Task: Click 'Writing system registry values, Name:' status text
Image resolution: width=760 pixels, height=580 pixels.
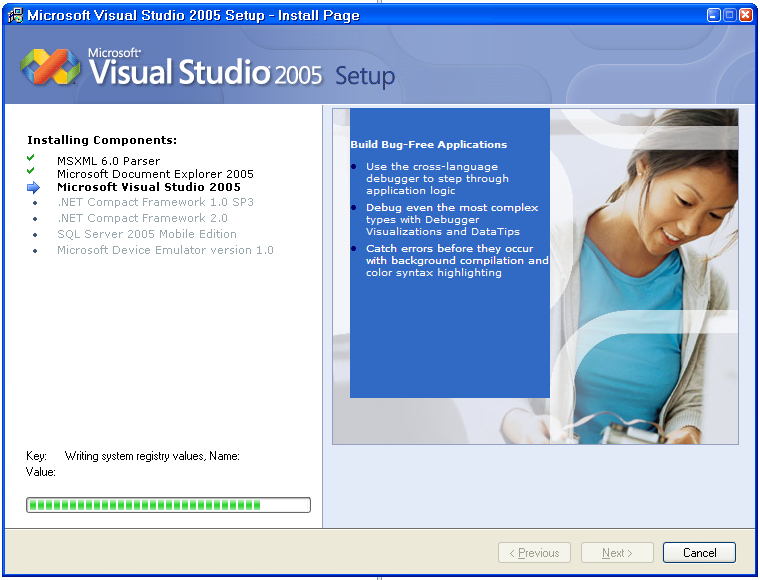Action: [x=152, y=456]
